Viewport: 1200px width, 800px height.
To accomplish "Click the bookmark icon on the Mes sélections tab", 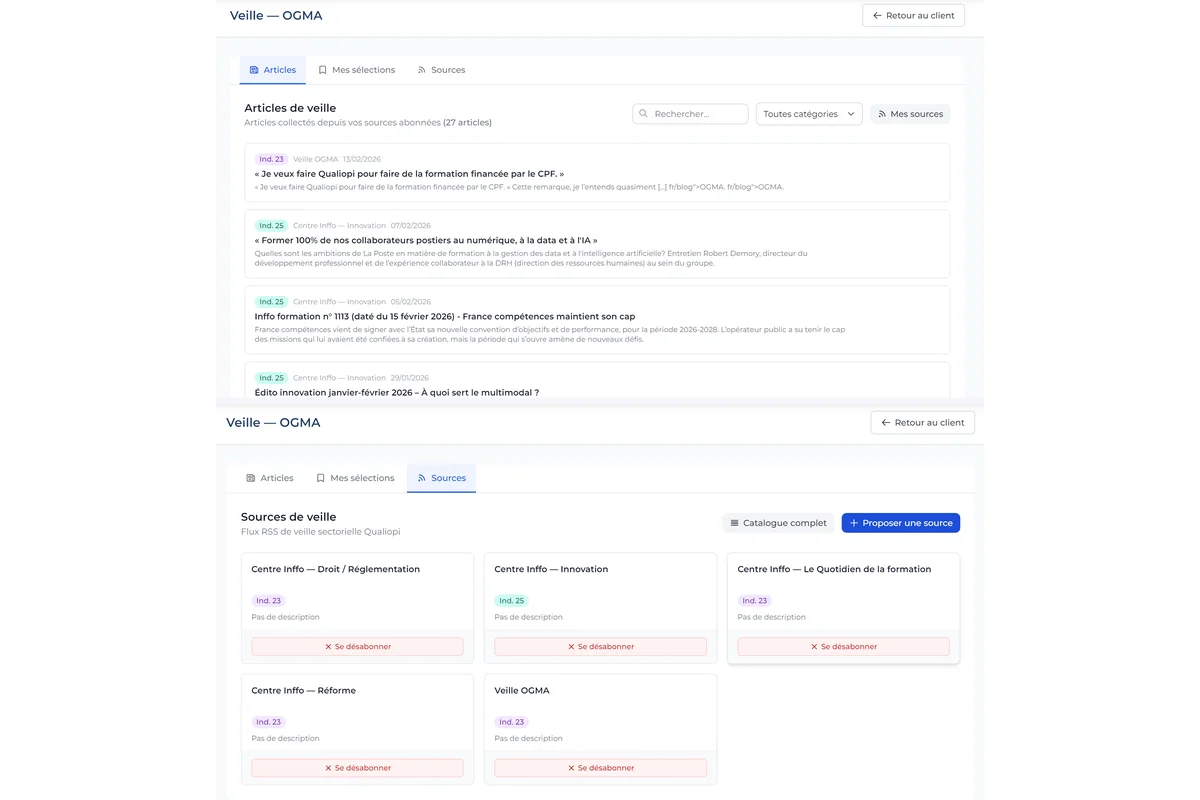I will pos(322,69).
